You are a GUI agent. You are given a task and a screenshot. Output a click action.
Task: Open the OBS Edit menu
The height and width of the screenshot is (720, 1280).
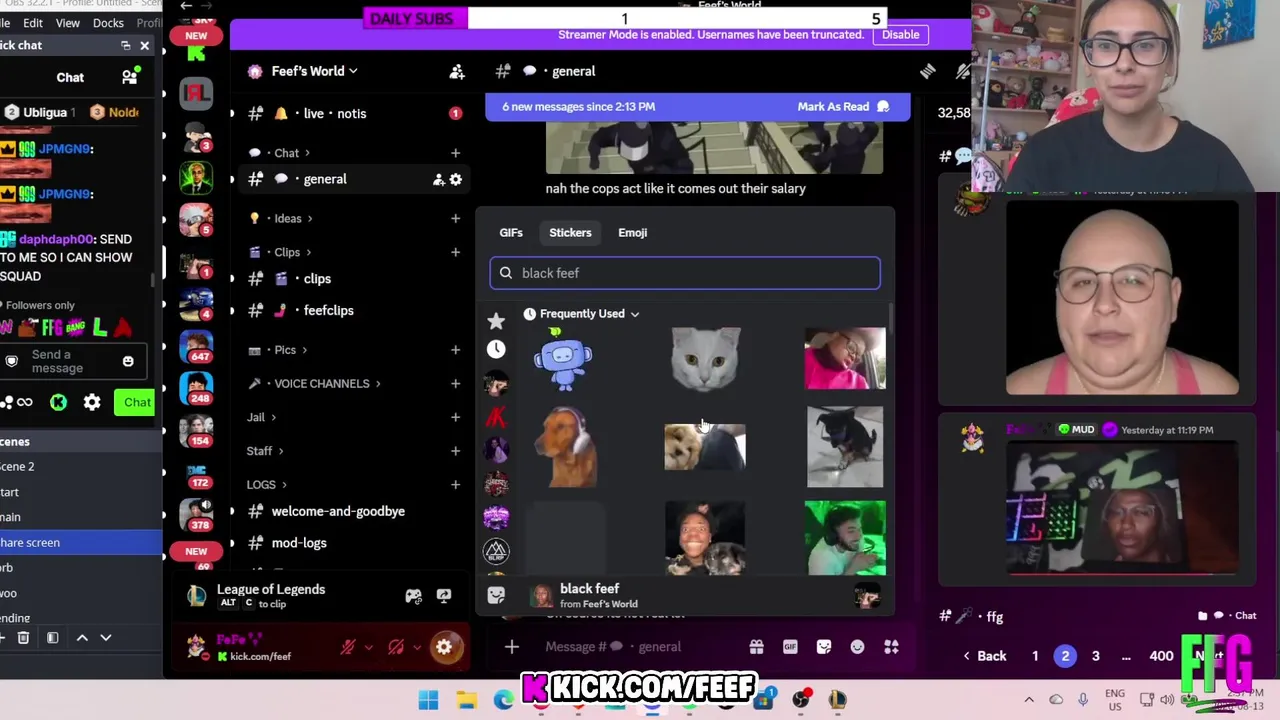(x=33, y=23)
